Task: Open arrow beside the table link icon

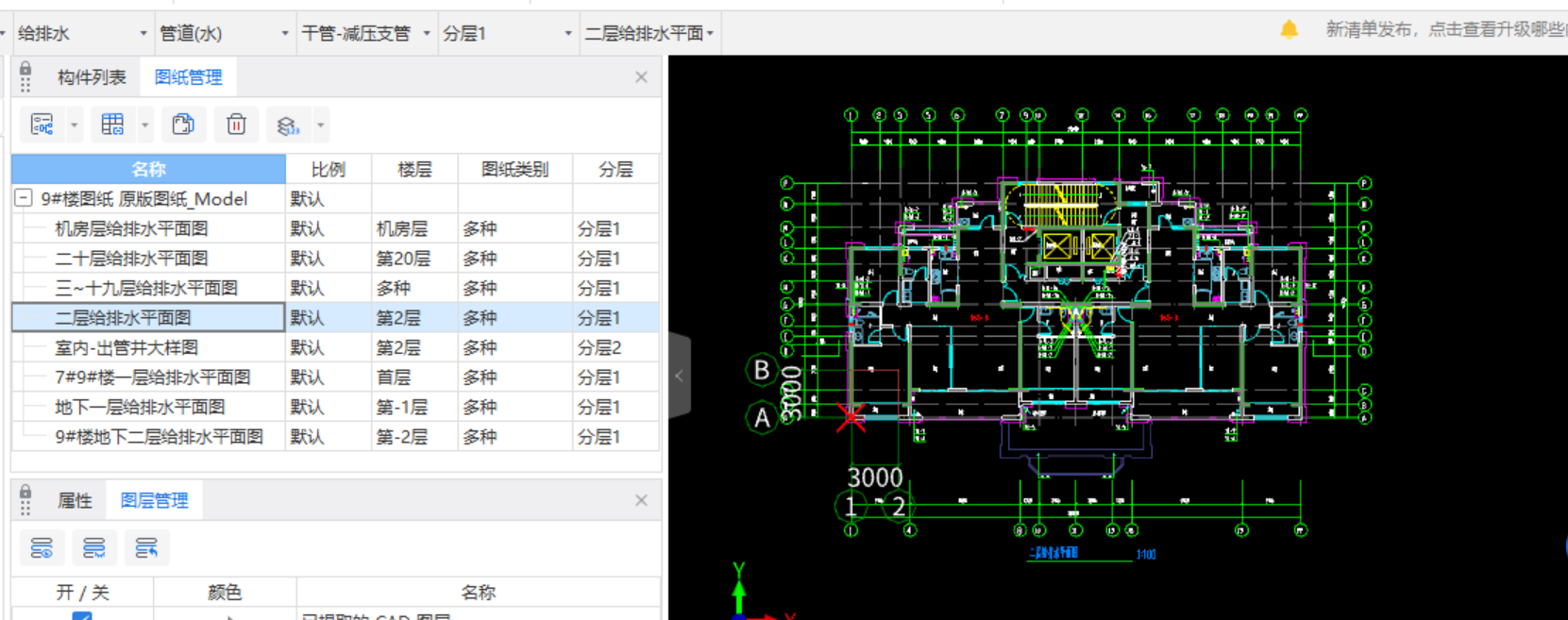Action: tap(144, 125)
